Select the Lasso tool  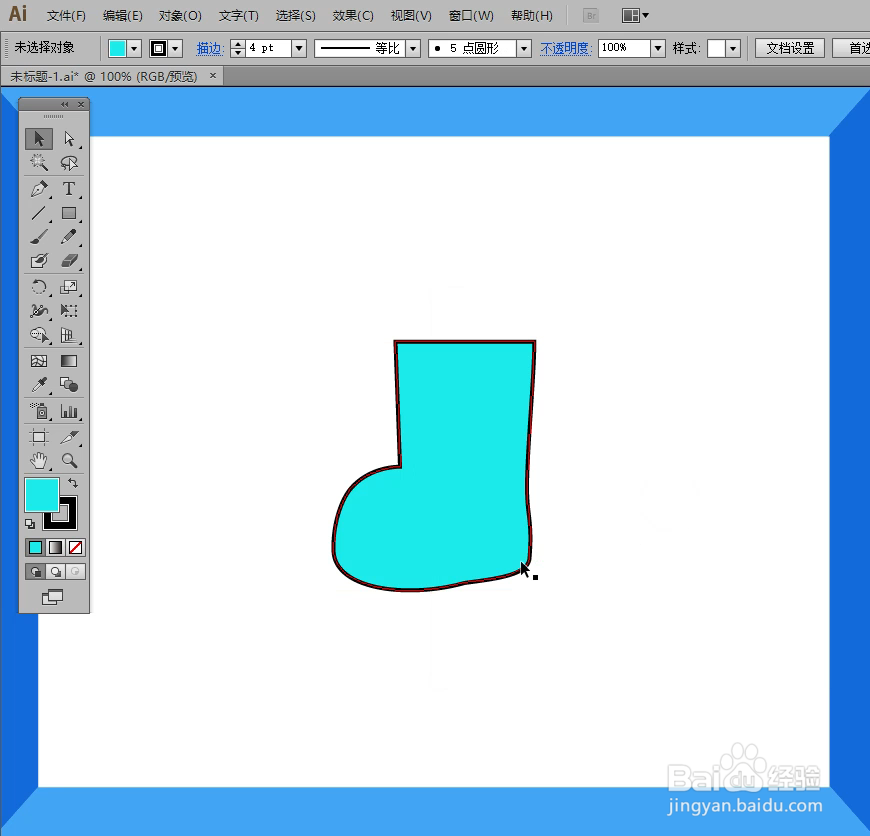tap(69, 163)
